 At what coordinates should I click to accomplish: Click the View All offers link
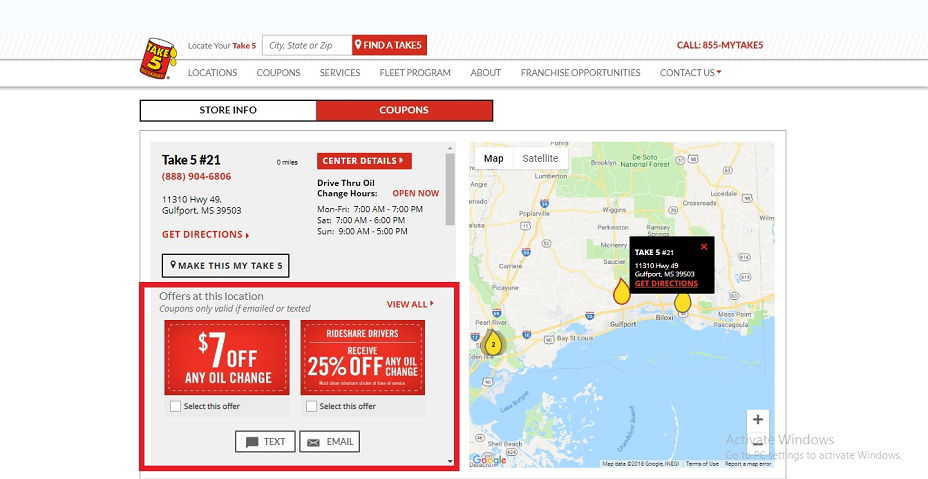410,304
